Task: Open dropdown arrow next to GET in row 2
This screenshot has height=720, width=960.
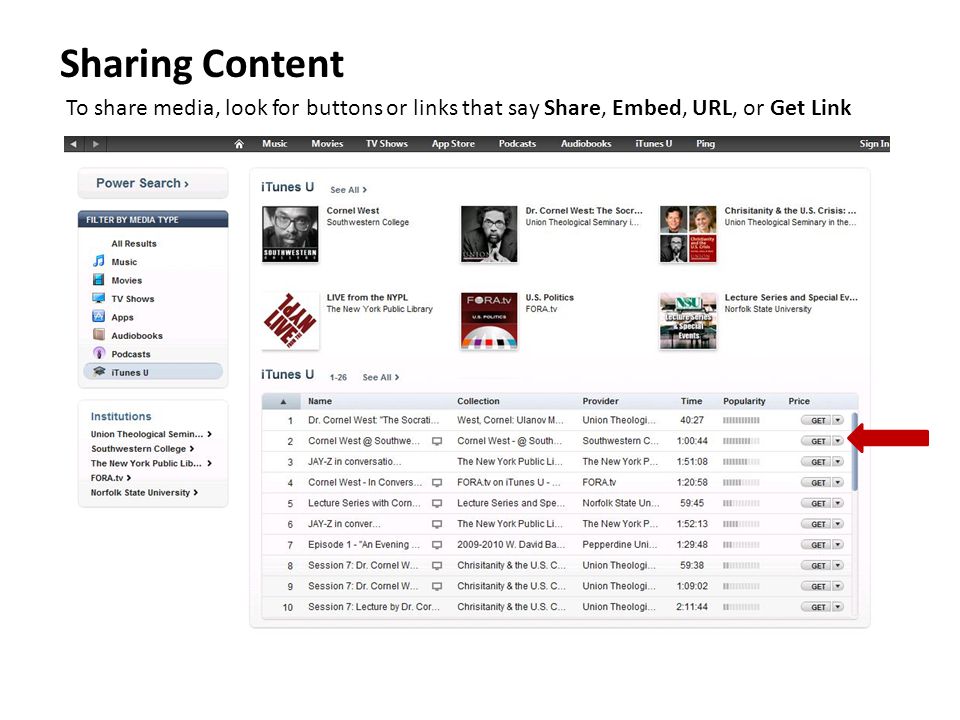Action: click(838, 441)
